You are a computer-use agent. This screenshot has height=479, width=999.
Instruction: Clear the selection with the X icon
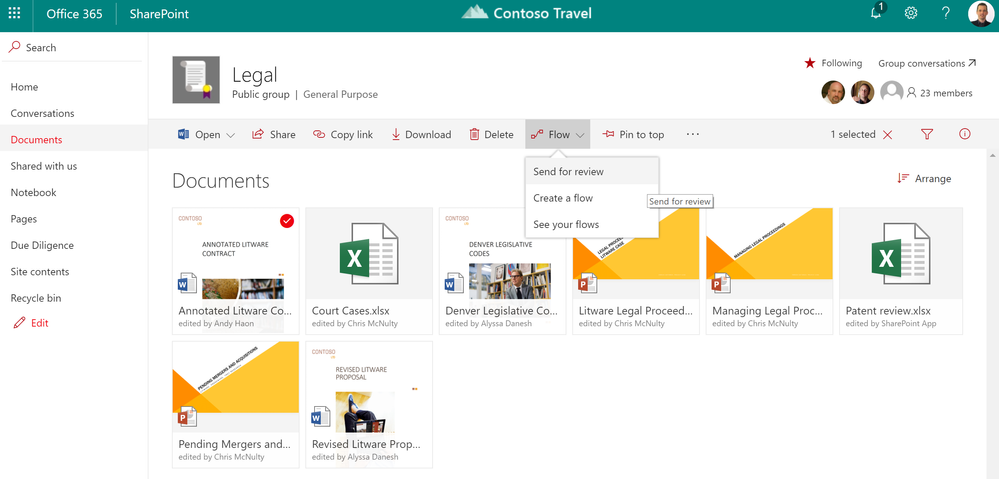tap(888, 134)
